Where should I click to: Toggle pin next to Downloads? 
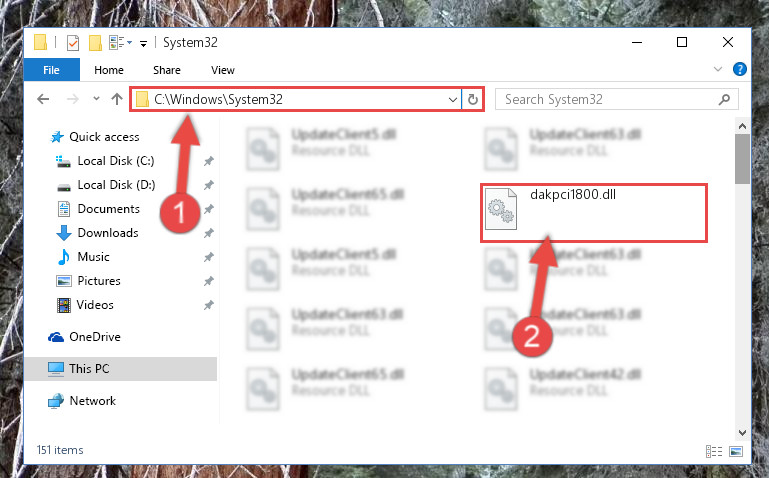[x=208, y=233]
